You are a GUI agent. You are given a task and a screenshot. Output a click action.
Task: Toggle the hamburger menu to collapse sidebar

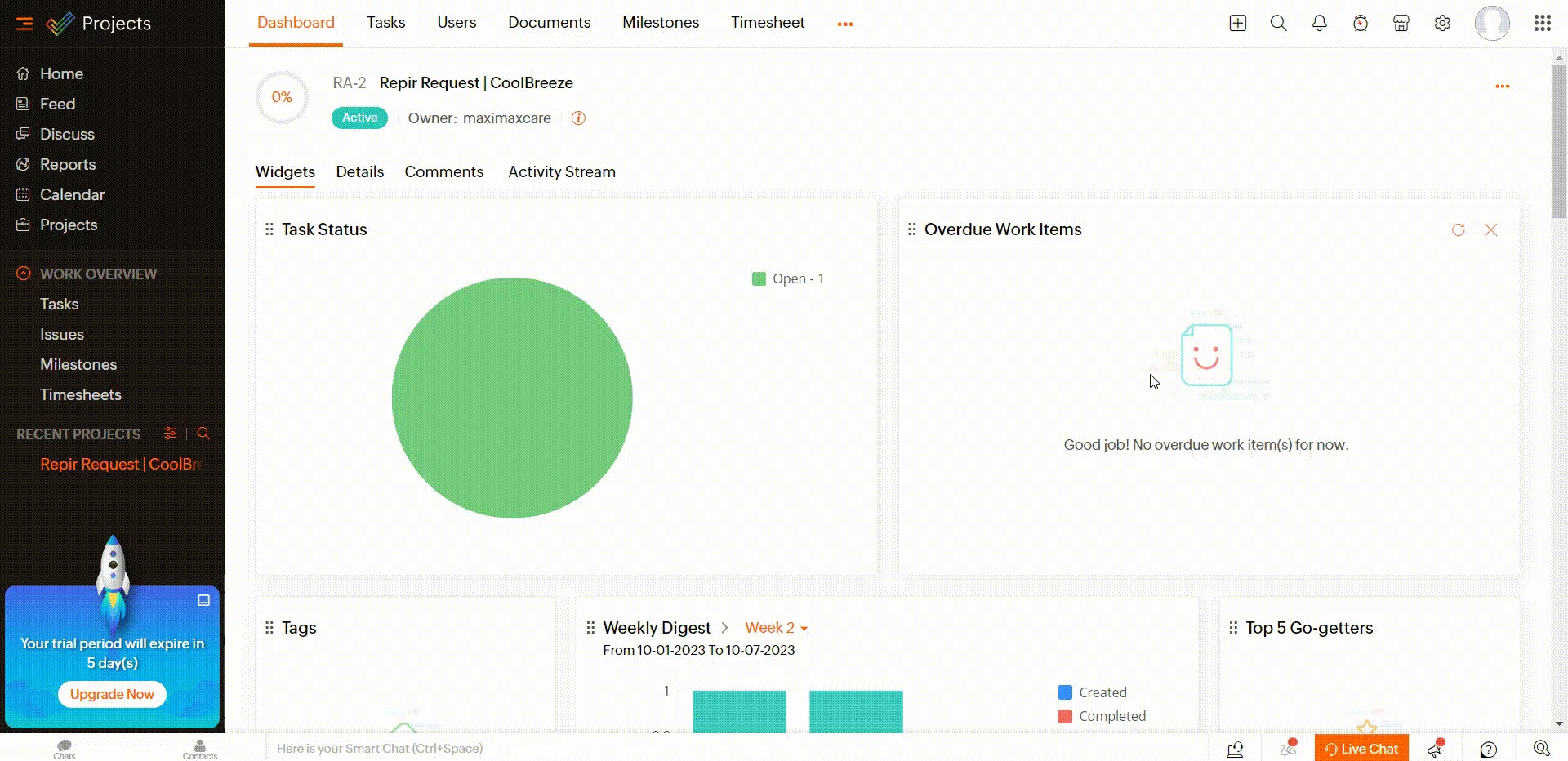click(x=24, y=24)
